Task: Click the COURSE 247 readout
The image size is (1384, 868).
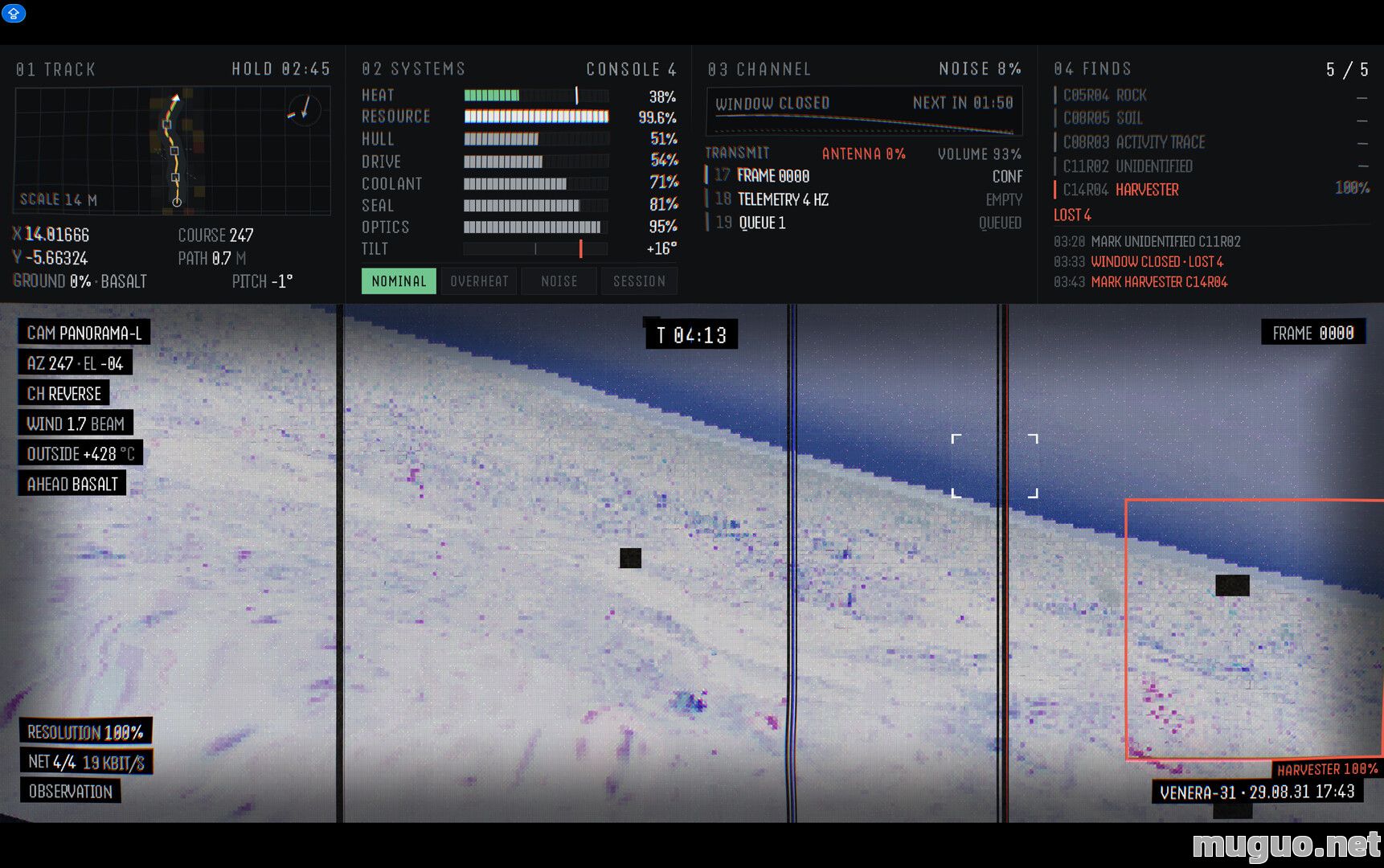Action: point(215,235)
